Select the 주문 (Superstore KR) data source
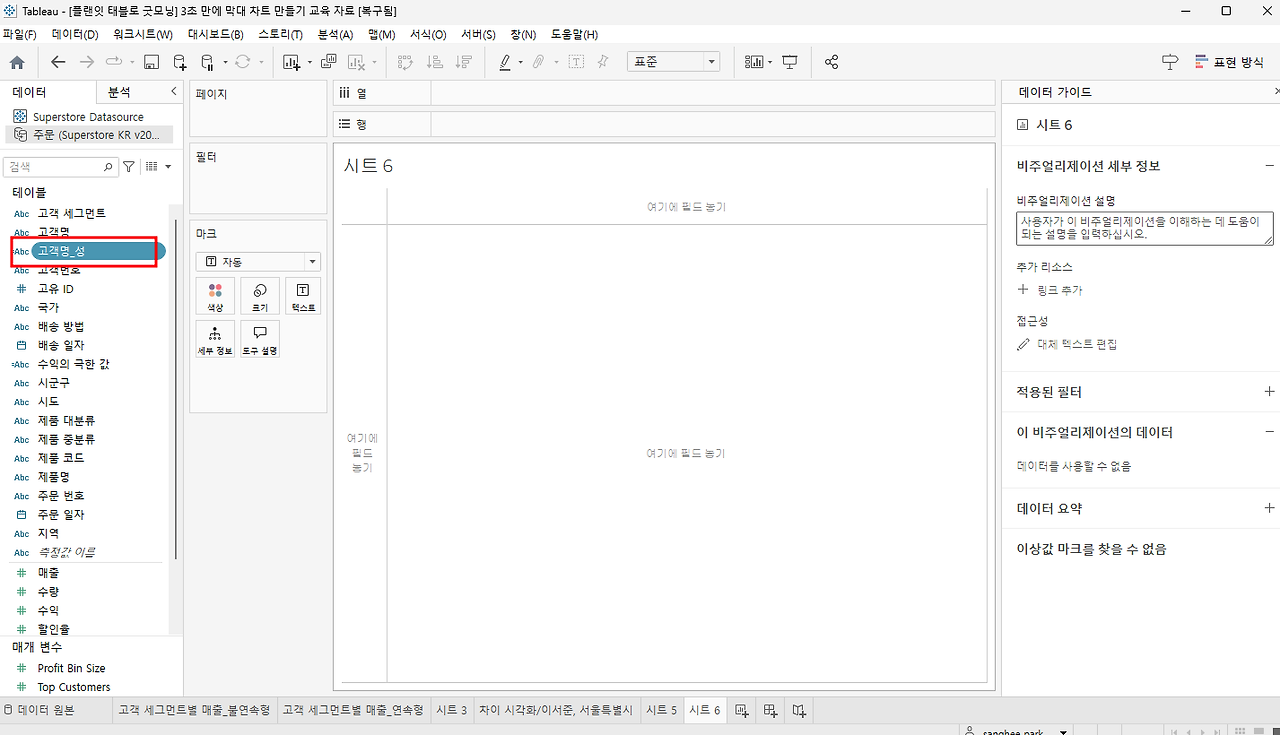The image size is (1280, 735). 90,134
